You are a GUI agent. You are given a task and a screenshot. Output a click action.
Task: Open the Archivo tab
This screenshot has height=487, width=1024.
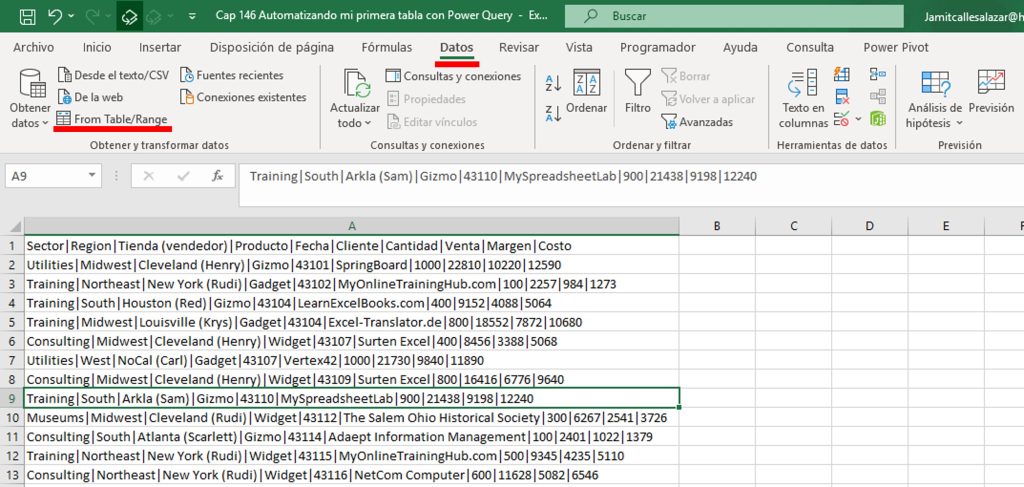coord(33,48)
